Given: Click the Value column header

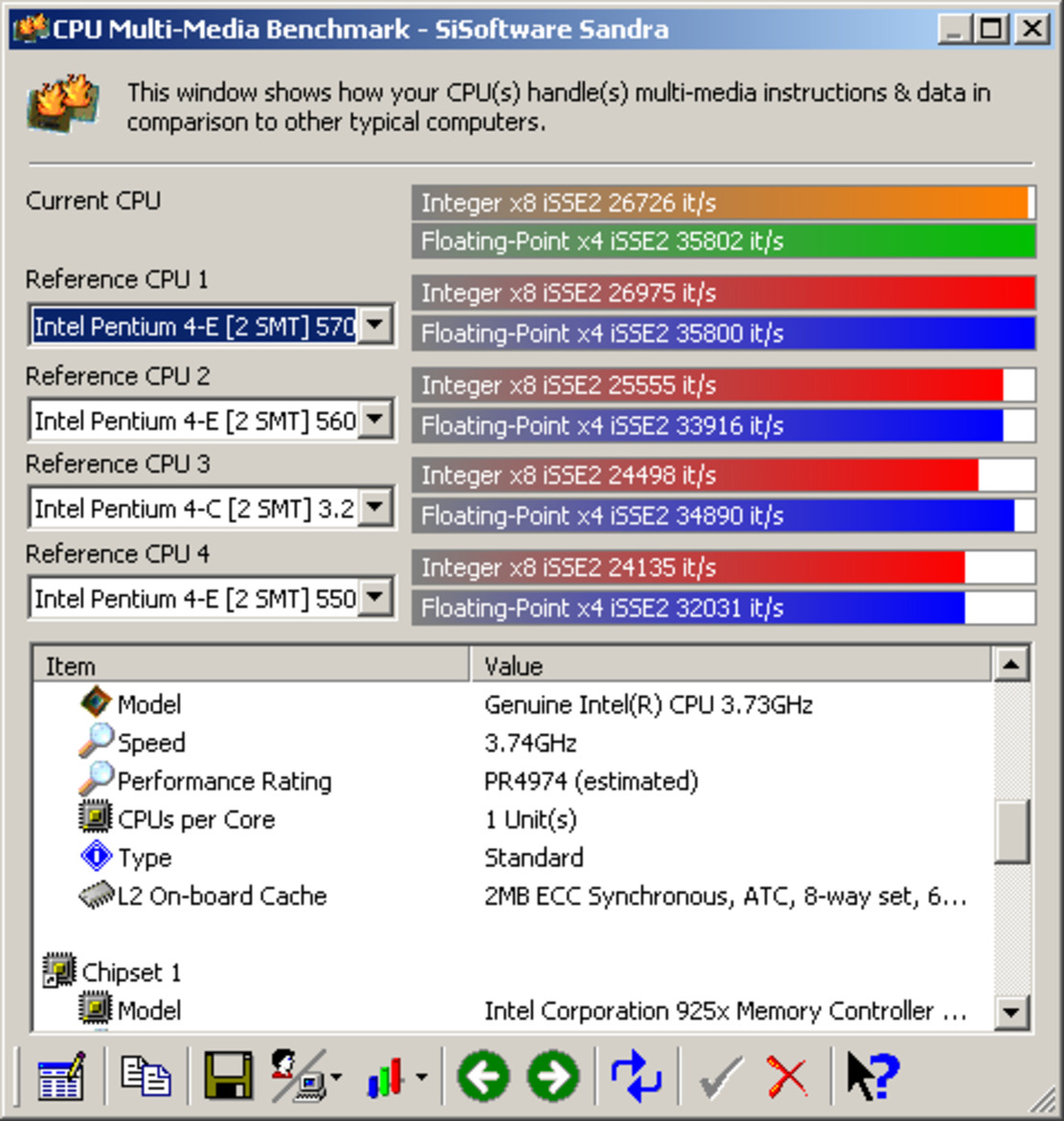Looking at the screenshot, I should click(731, 666).
